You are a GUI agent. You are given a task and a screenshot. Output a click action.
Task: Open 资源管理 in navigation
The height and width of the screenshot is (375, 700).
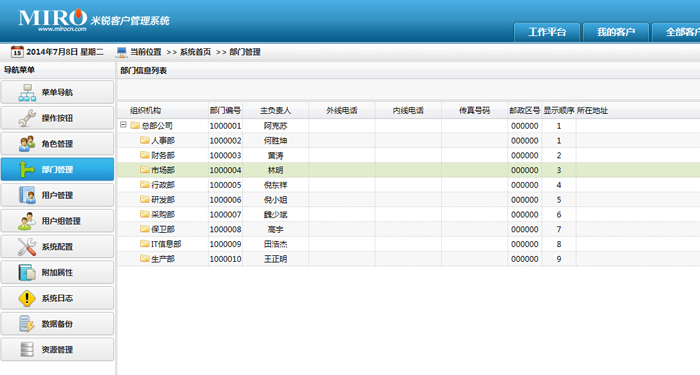pyautogui.click(x=57, y=350)
